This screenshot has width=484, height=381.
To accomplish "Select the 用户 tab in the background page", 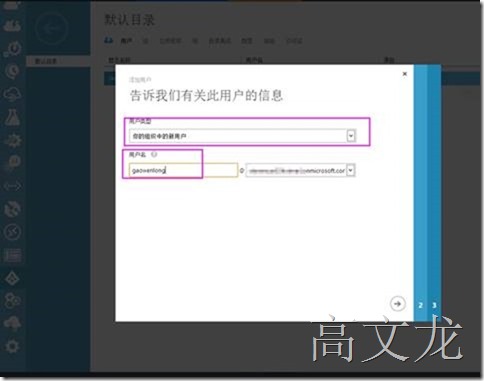I will pos(126,41).
